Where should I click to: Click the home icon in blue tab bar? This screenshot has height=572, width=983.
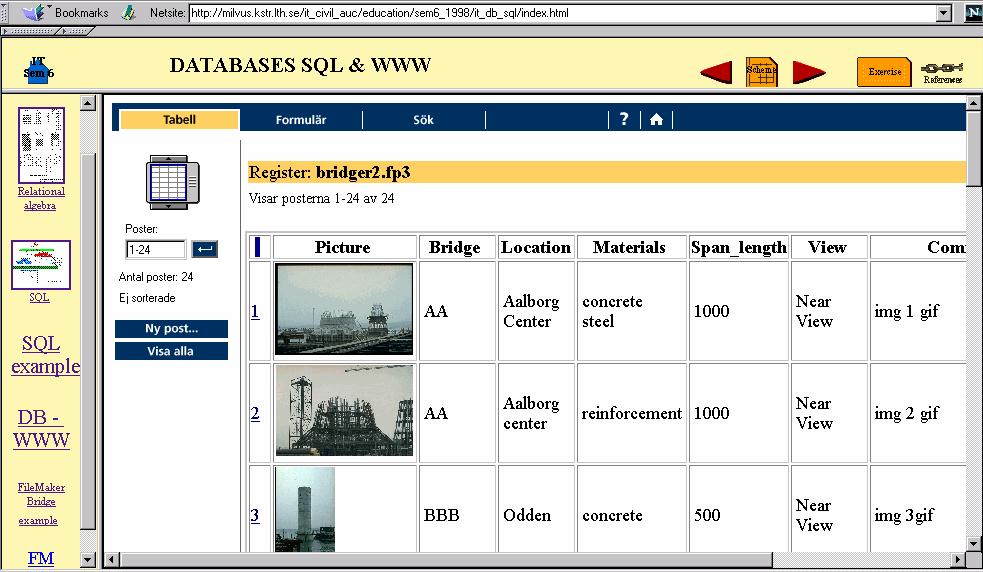(656, 119)
